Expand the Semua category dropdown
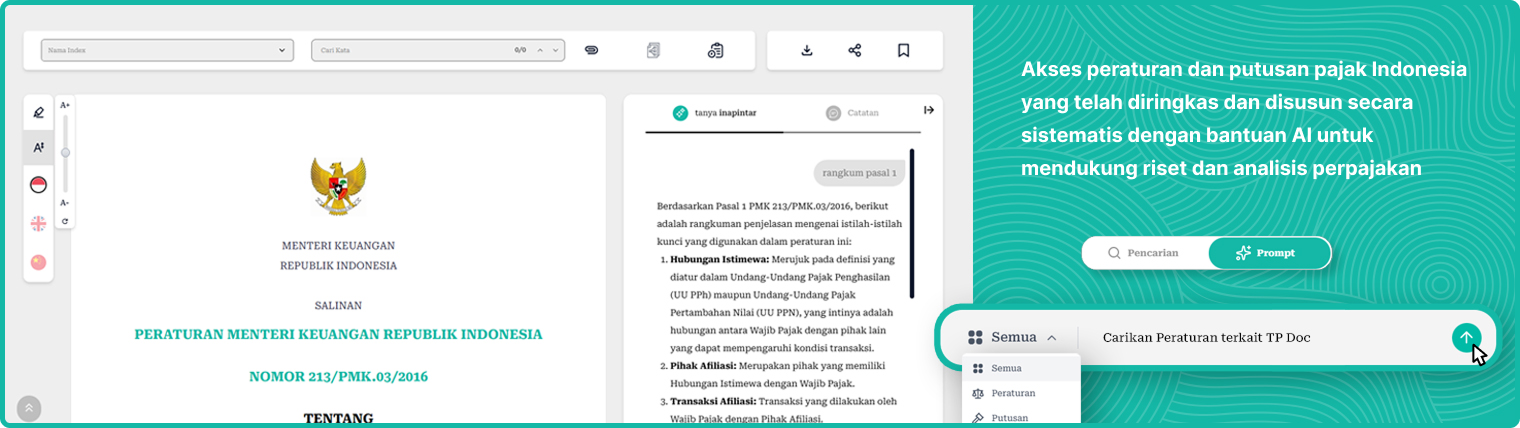Viewport: 1520px width, 428px height. click(1012, 338)
